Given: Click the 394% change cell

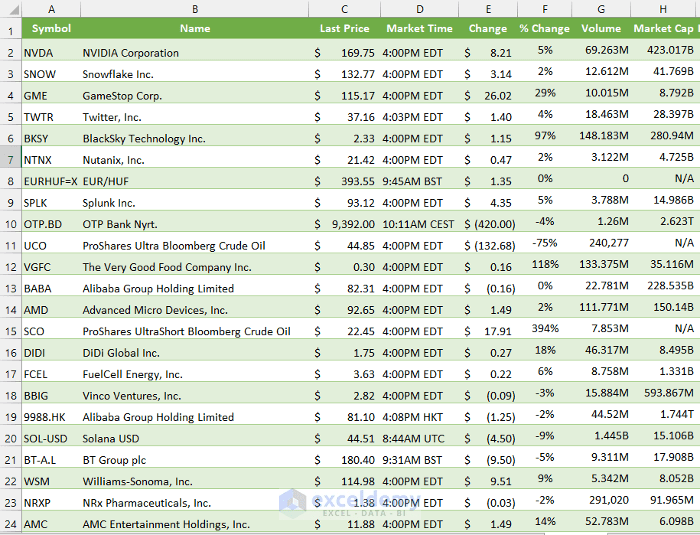Looking at the screenshot, I should [545, 329].
